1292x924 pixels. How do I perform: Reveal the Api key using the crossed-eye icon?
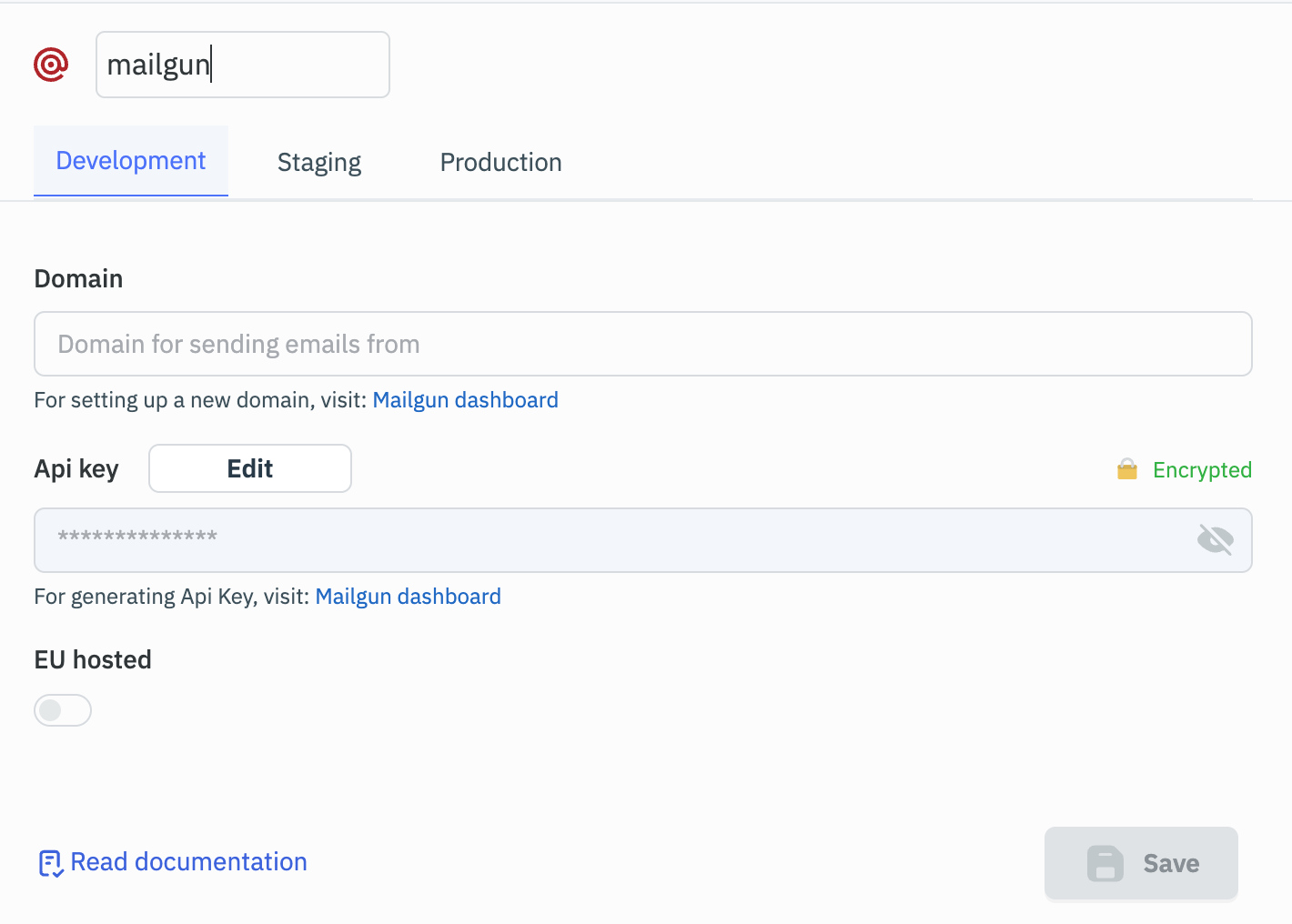pyautogui.click(x=1215, y=540)
